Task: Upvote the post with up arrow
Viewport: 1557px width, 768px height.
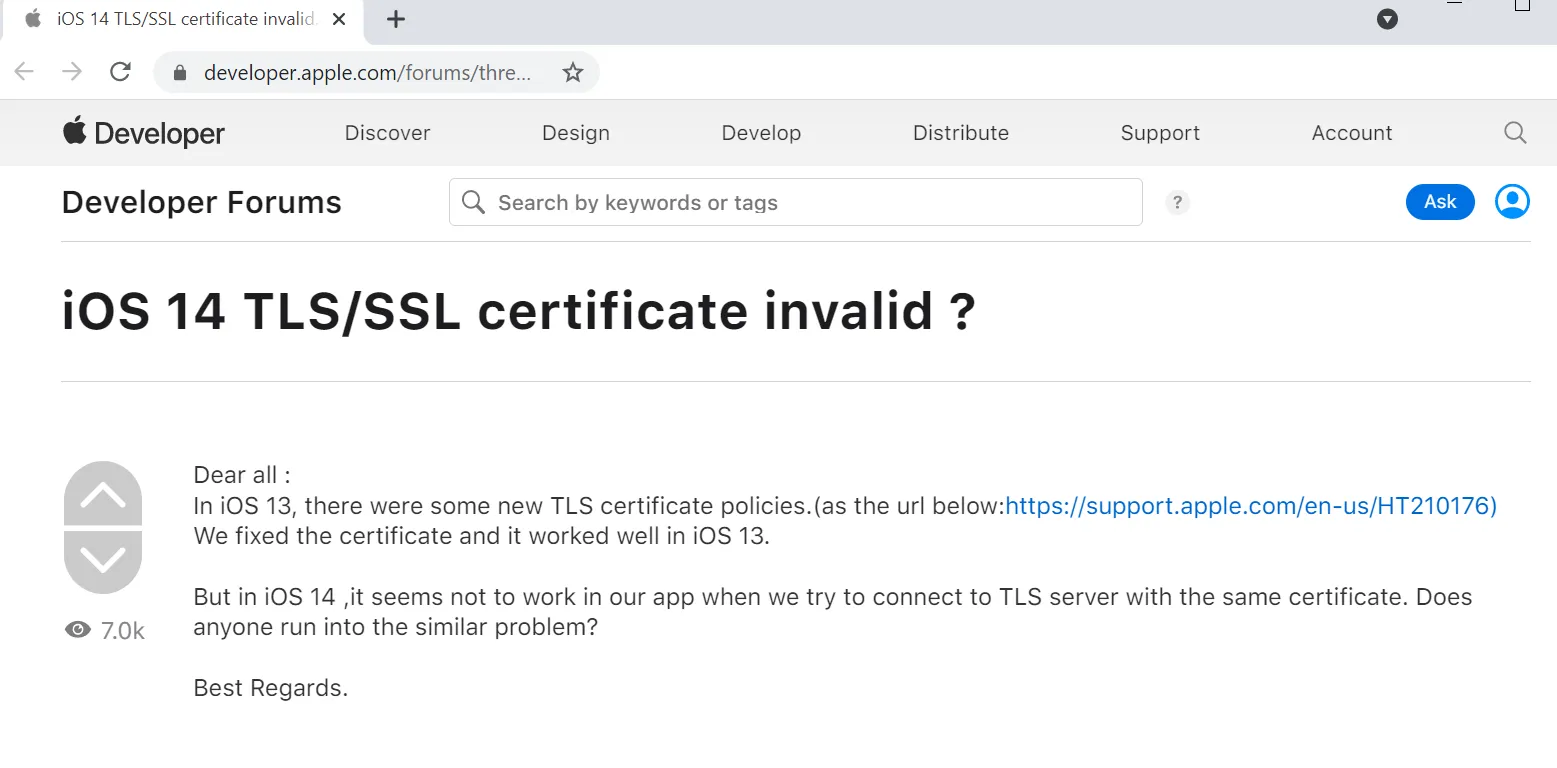Action: [103, 494]
